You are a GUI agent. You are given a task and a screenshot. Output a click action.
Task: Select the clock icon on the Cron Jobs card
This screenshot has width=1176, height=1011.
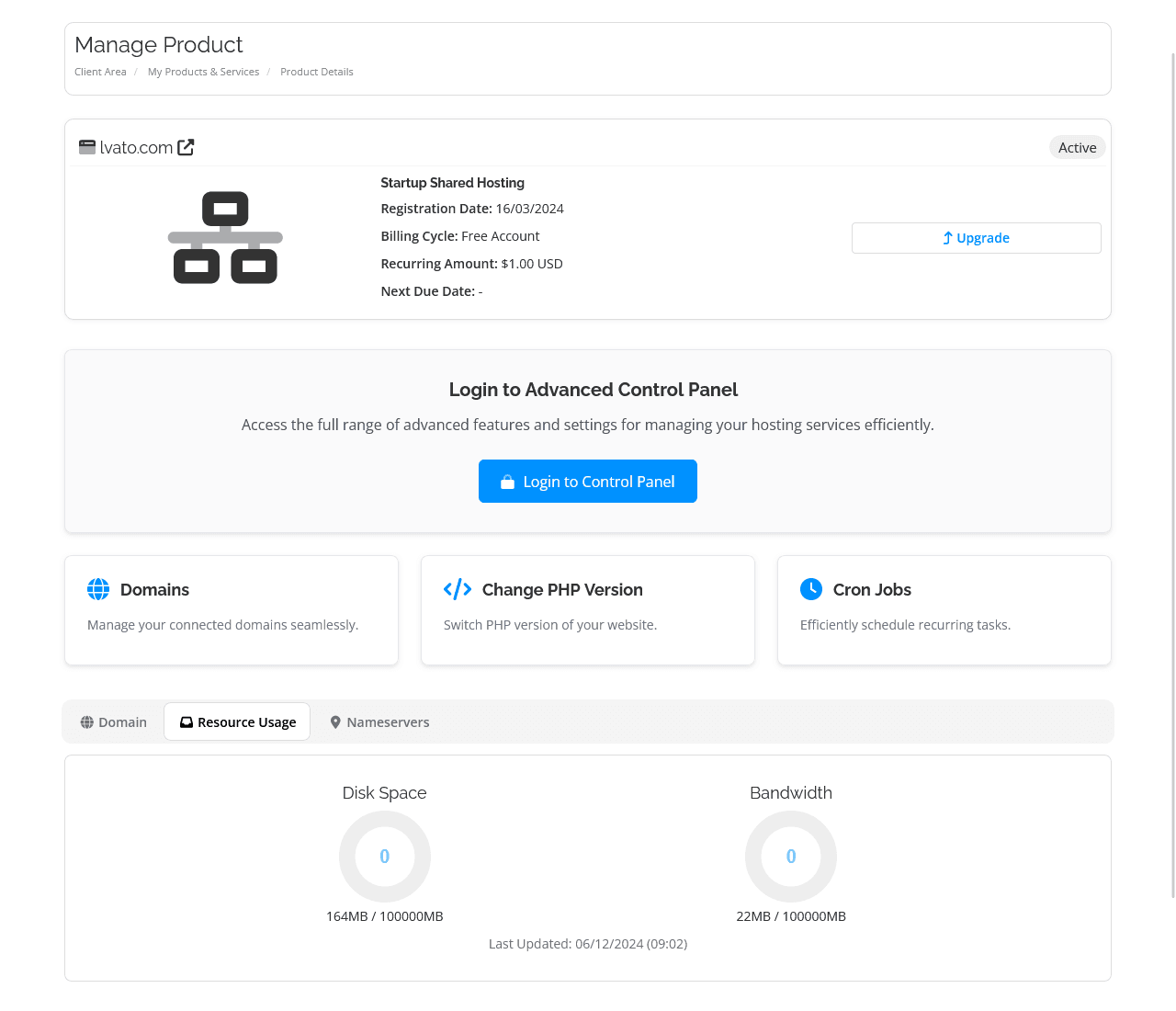pos(811,589)
